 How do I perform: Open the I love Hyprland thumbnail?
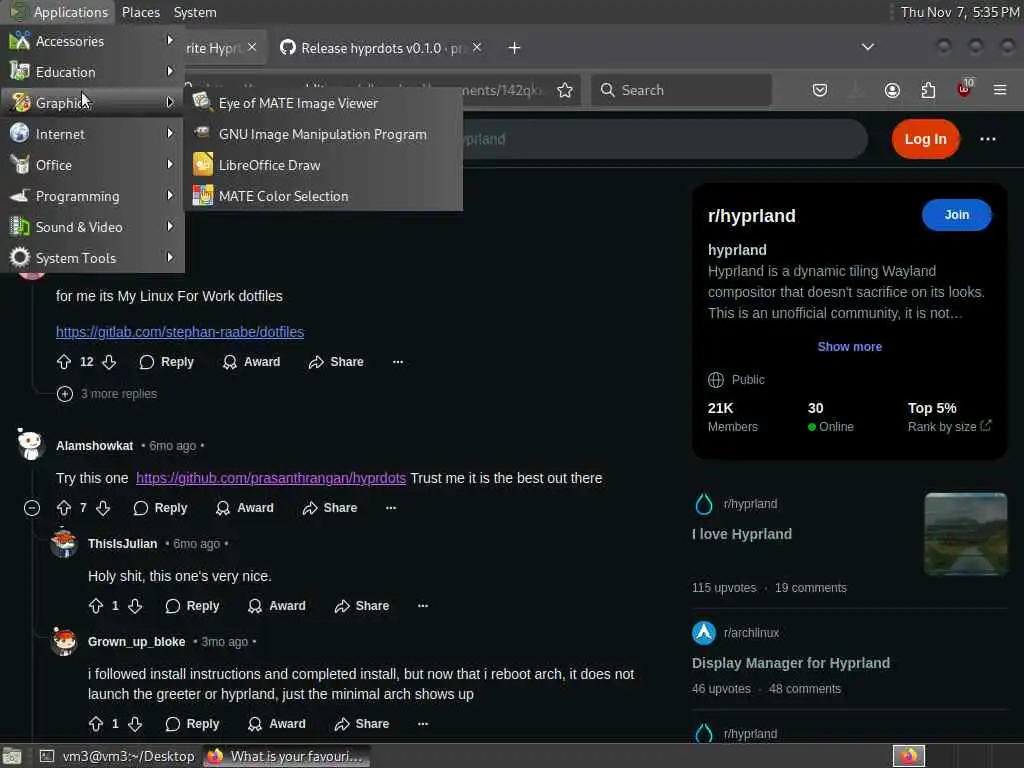pyautogui.click(x=966, y=534)
